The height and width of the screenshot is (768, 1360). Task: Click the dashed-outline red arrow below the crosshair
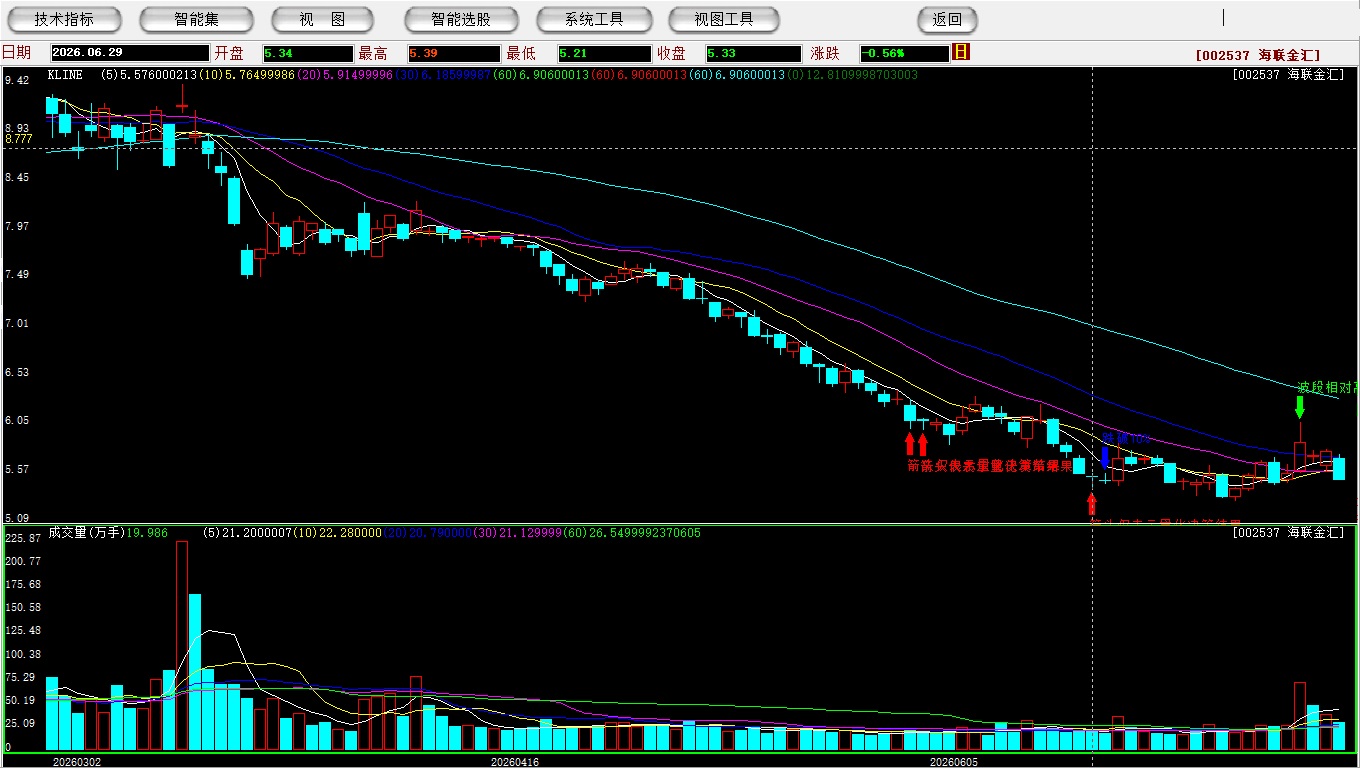click(1091, 503)
